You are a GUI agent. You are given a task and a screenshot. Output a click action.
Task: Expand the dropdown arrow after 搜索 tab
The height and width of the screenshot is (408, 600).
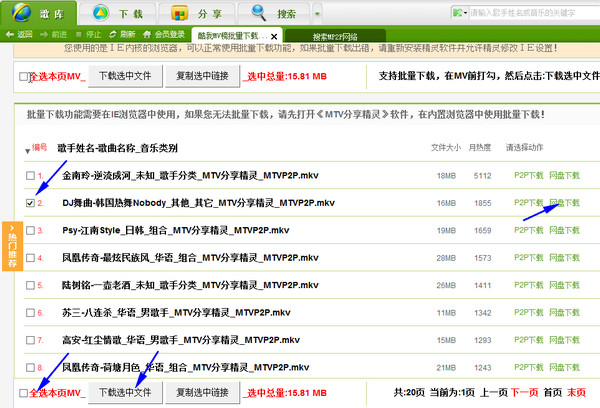click(317, 14)
